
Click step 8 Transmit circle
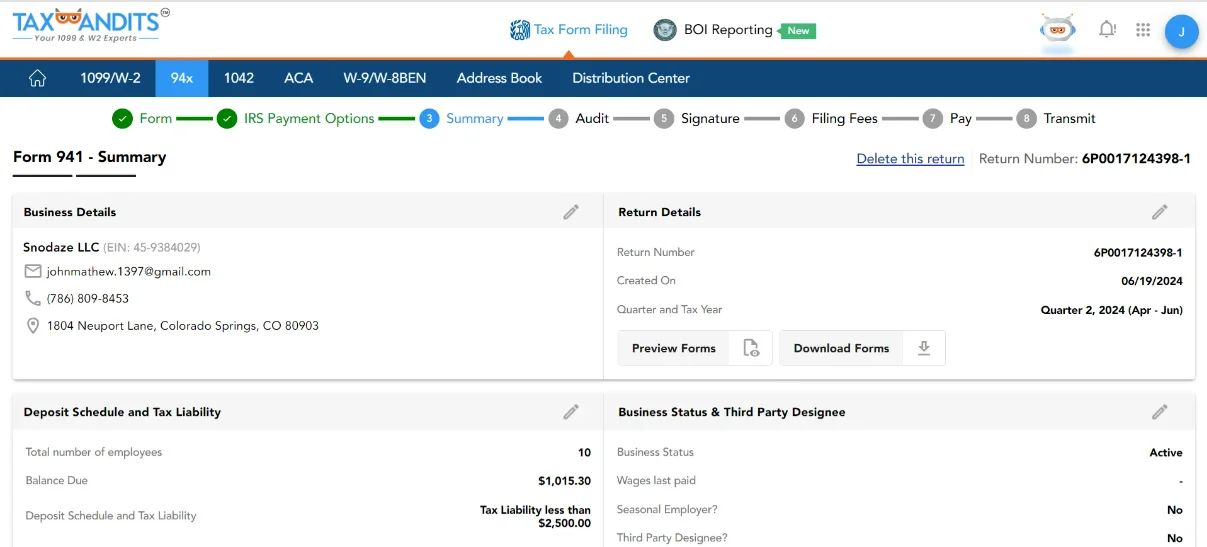[1026, 118]
